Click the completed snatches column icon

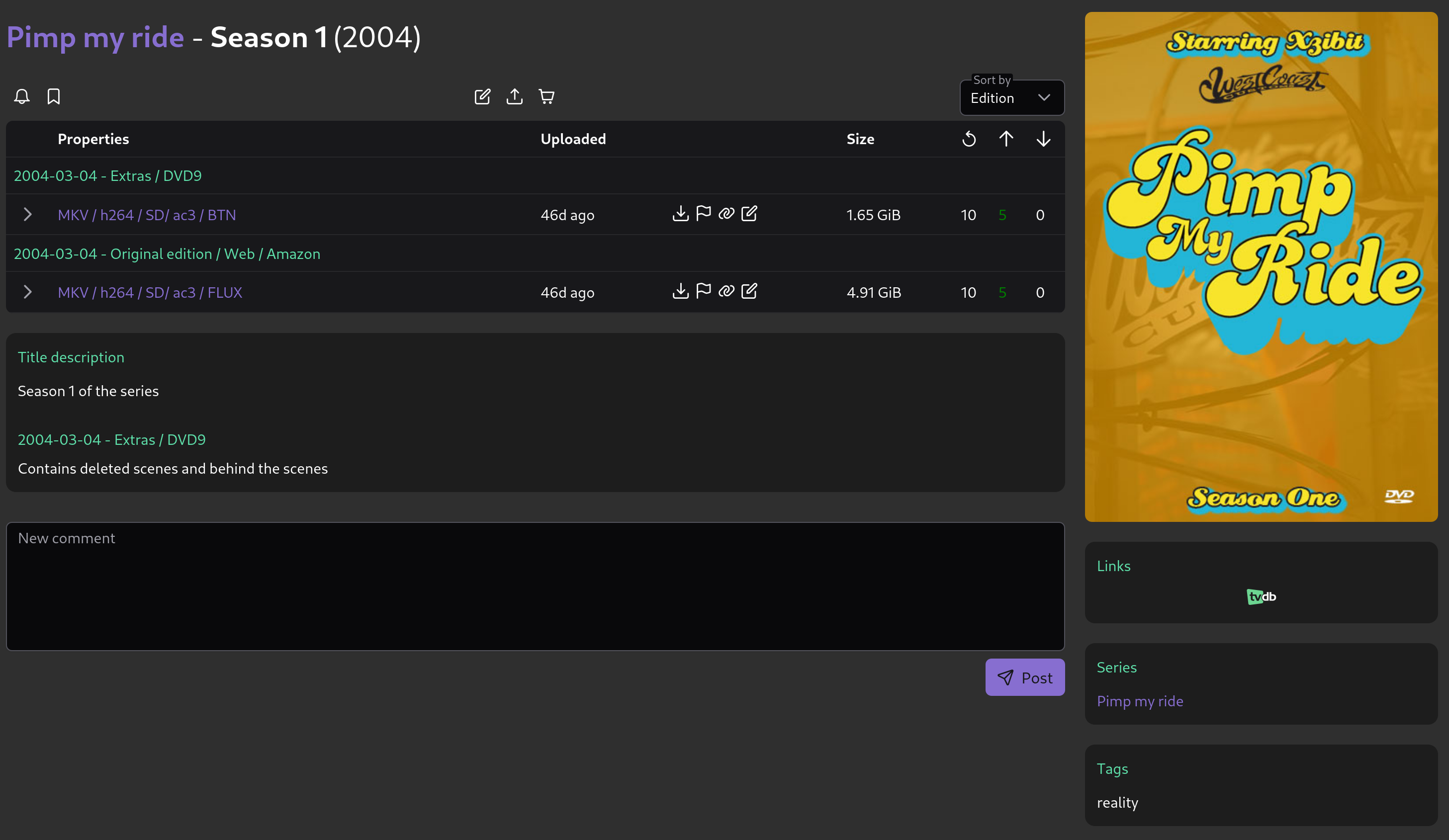pos(969,139)
